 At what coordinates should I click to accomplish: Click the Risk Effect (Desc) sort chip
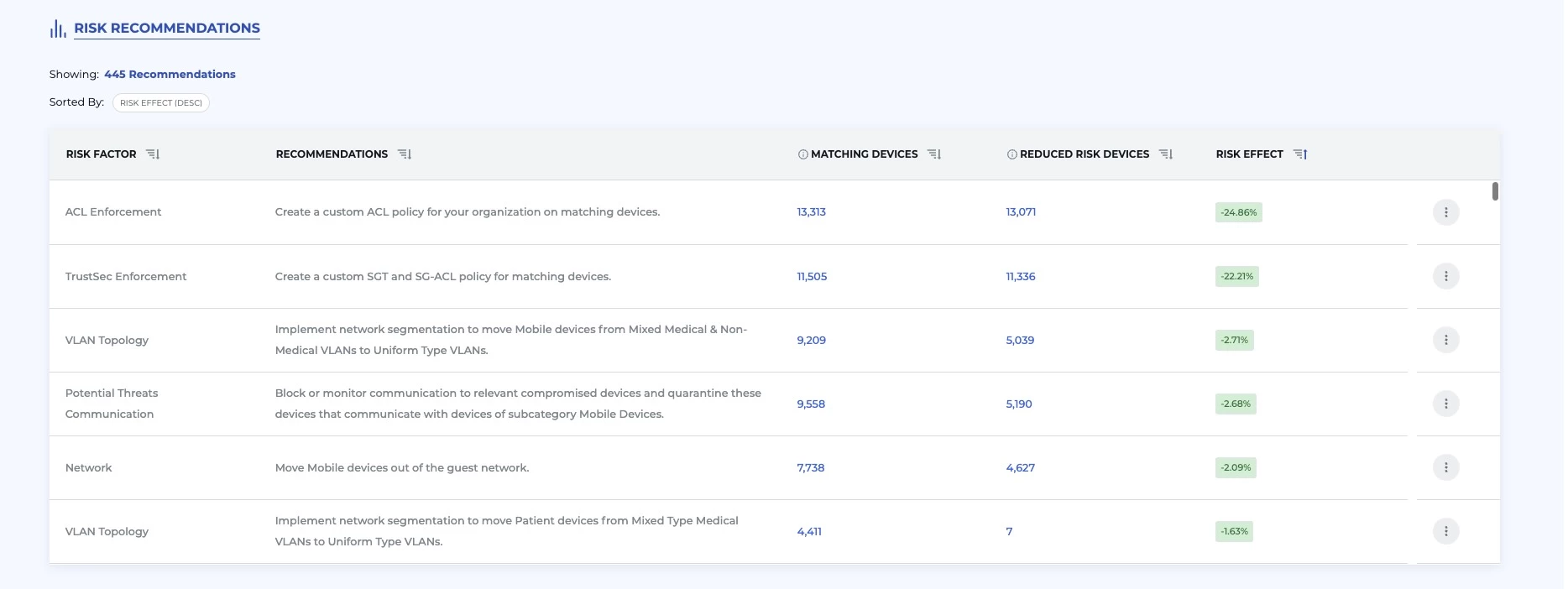click(161, 103)
